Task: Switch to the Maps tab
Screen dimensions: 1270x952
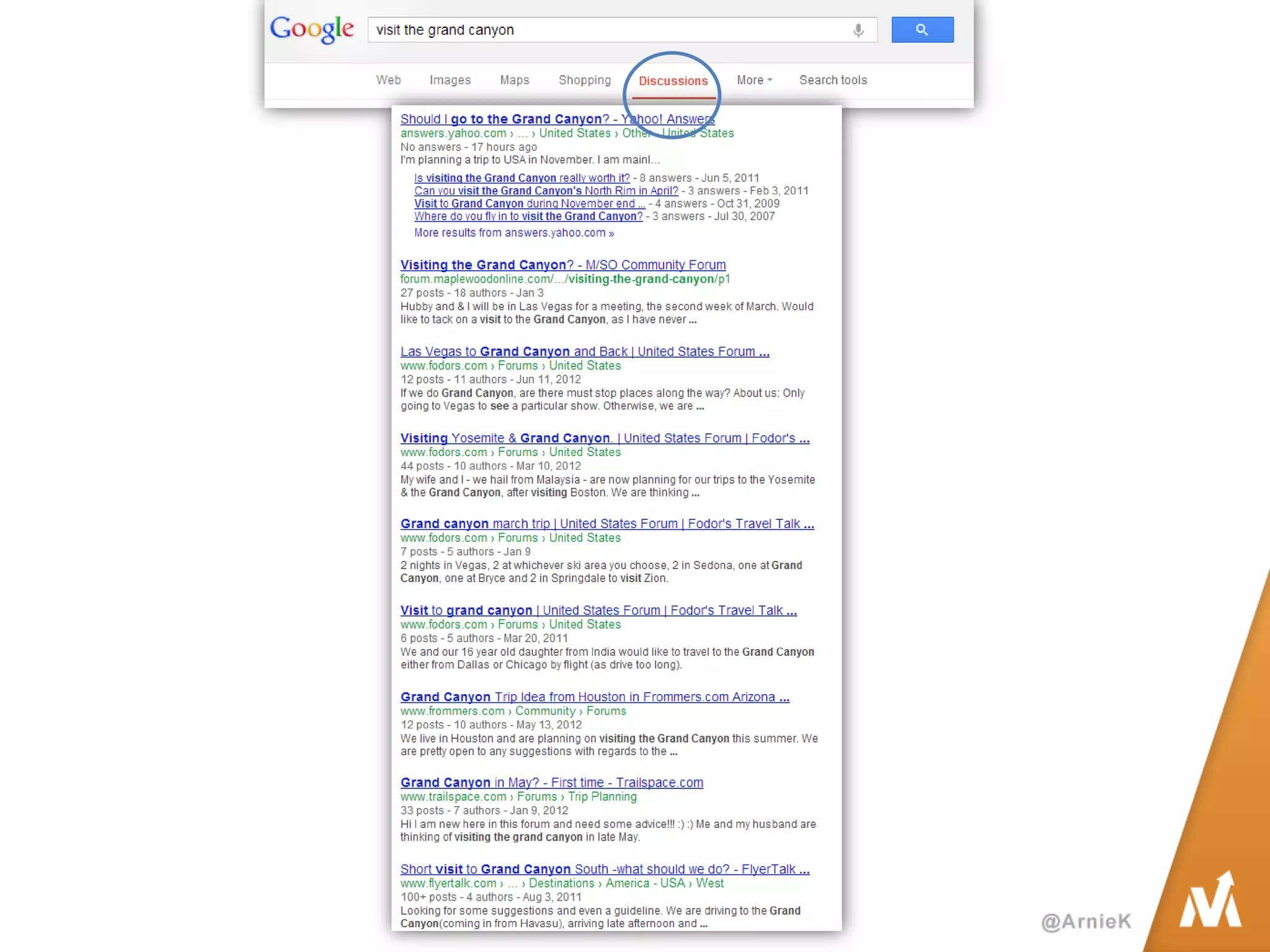Action: click(x=514, y=80)
